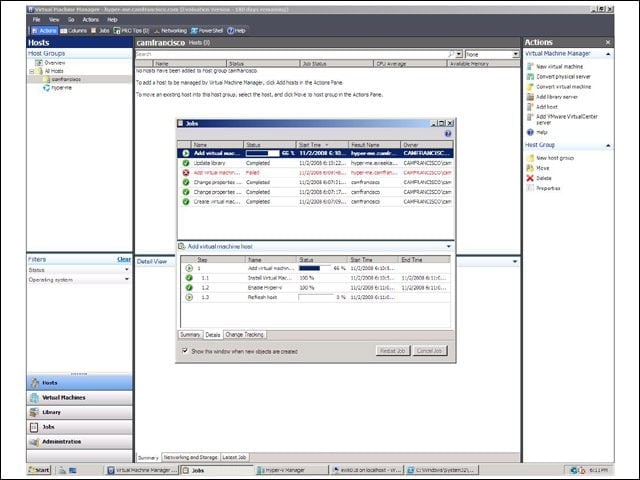
Task: Click green completed icon on Update library row
Action: click(x=186, y=163)
